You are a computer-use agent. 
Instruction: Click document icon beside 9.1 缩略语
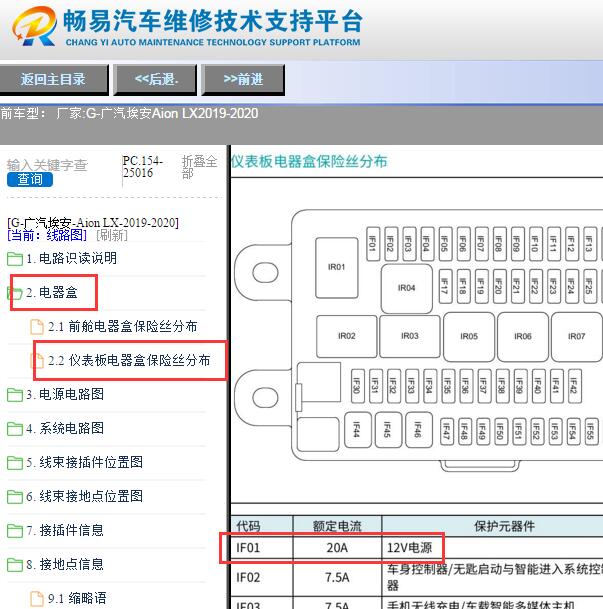point(37,599)
